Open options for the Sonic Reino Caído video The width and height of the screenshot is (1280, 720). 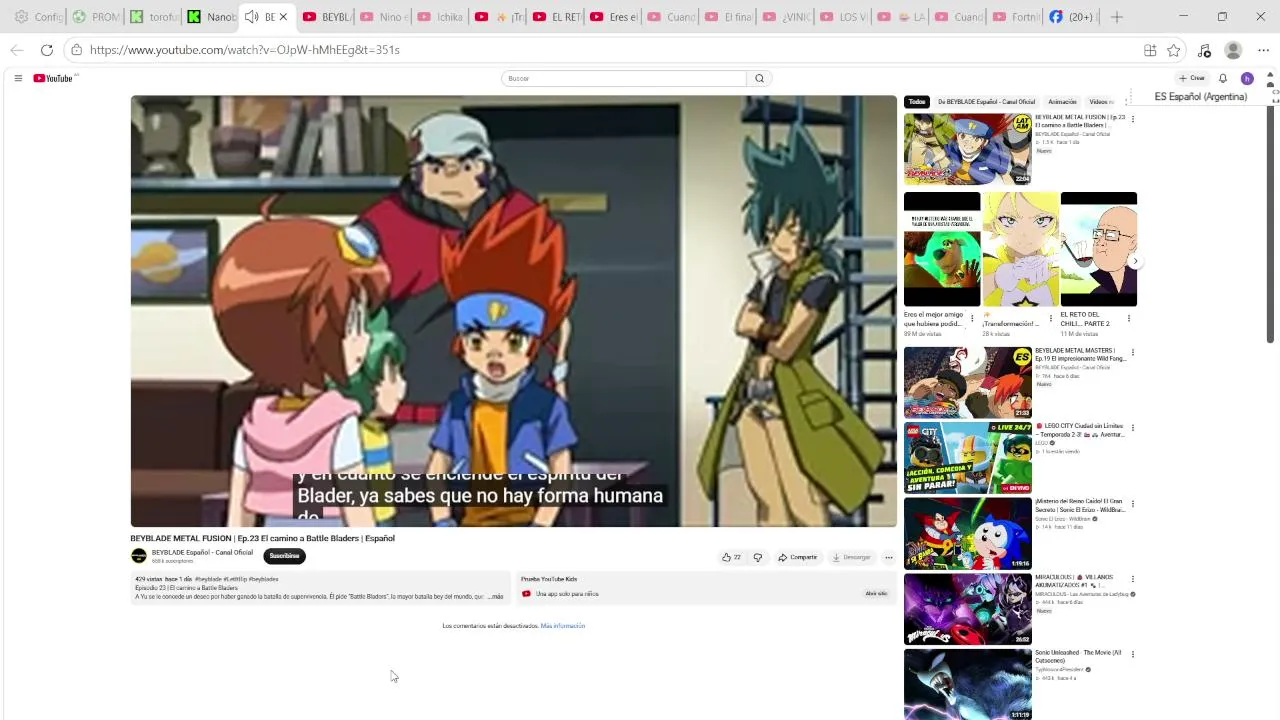coord(1132,504)
